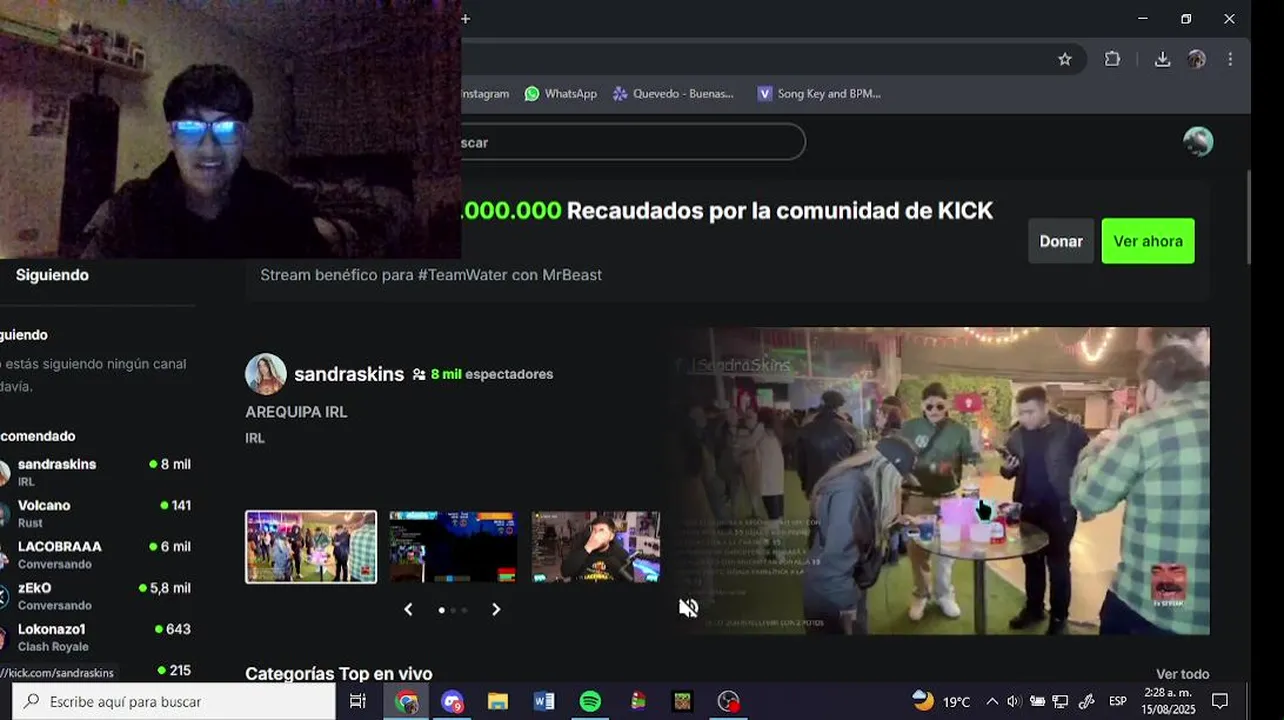Open zEkO channel in recommended list

(96, 595)
